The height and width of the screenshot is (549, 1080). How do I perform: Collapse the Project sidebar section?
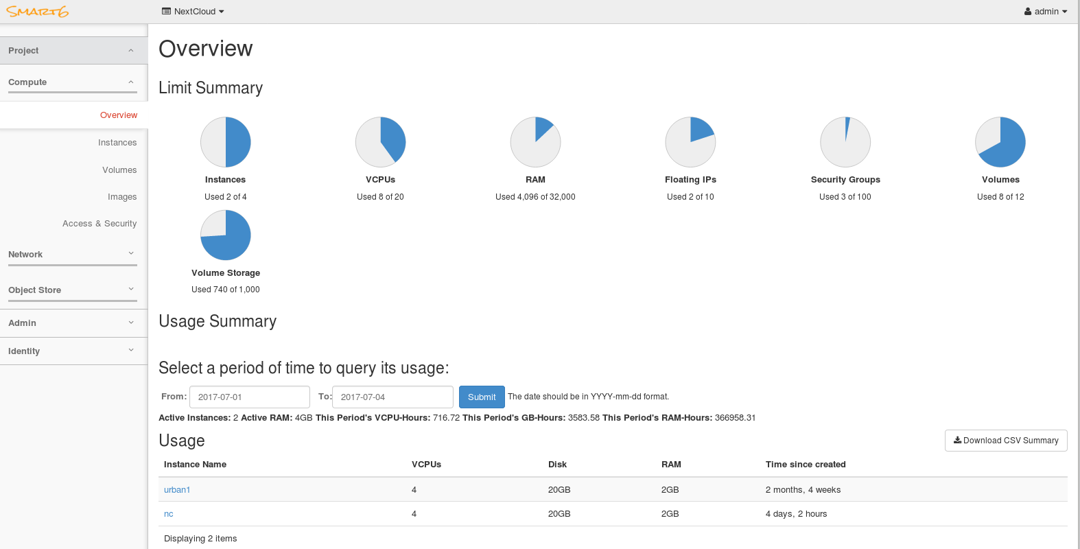tap(73, 50)
